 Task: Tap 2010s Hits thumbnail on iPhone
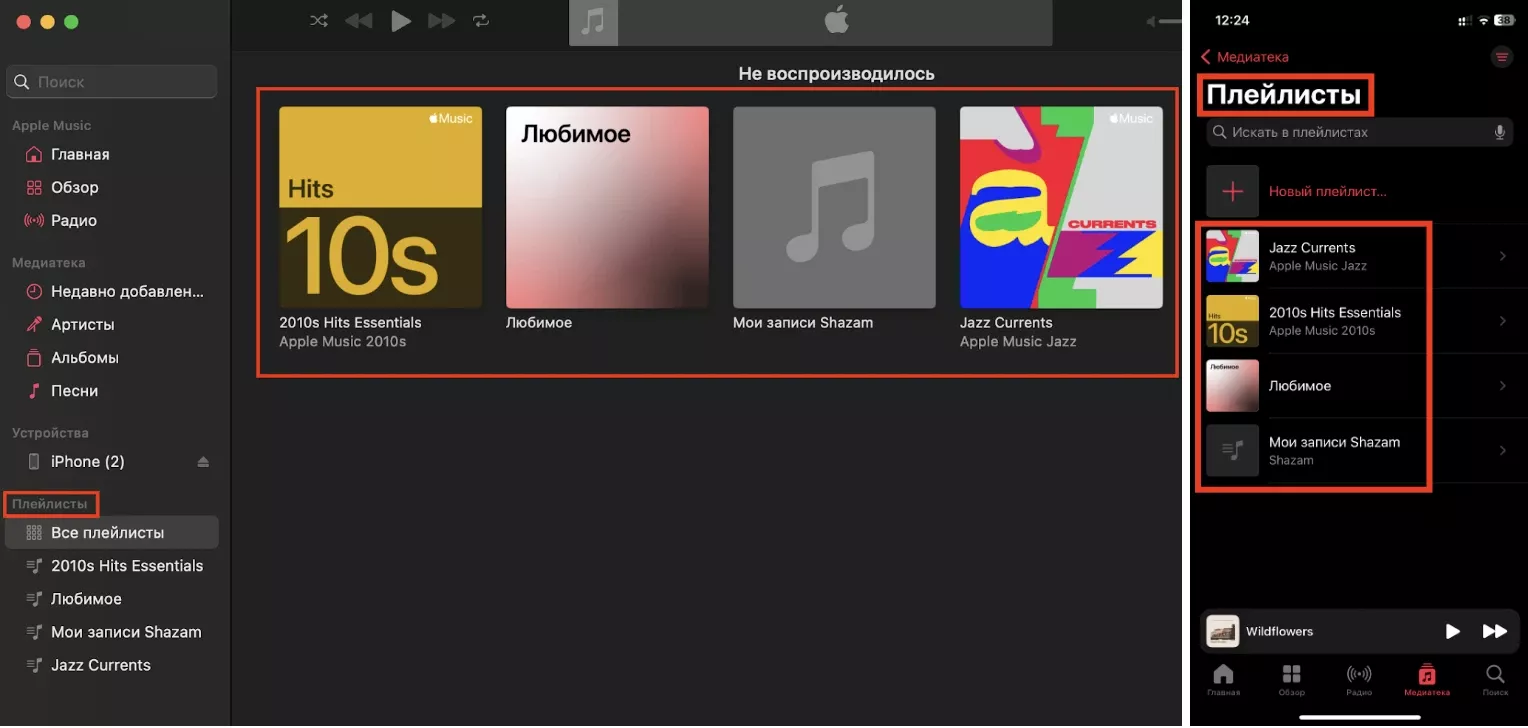point(1232,321)
